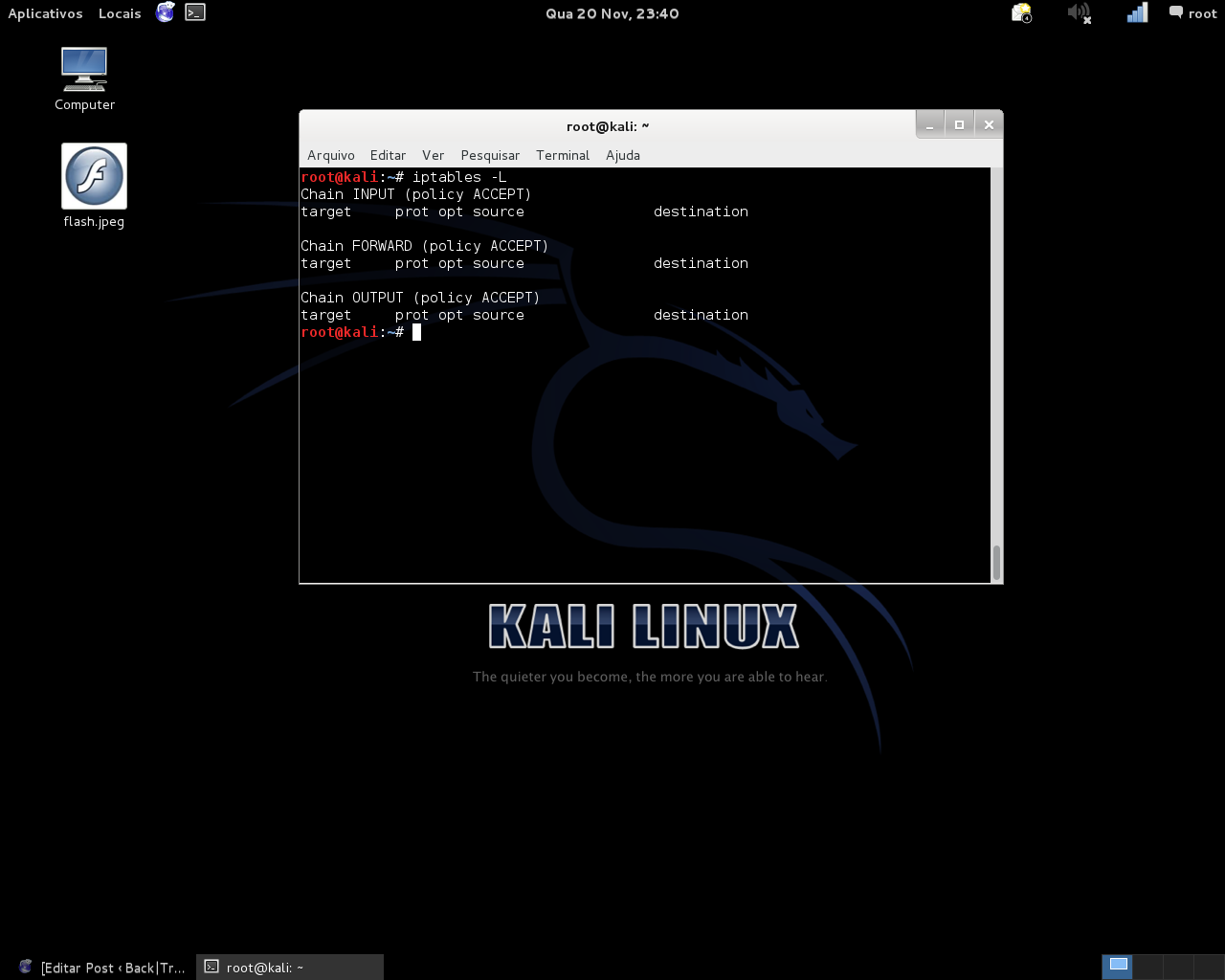Image resolution: width=1225 pixels, height=980 pixels.
Task: Switch to root@kali taskbar item
Action: [x=290, y=968]
